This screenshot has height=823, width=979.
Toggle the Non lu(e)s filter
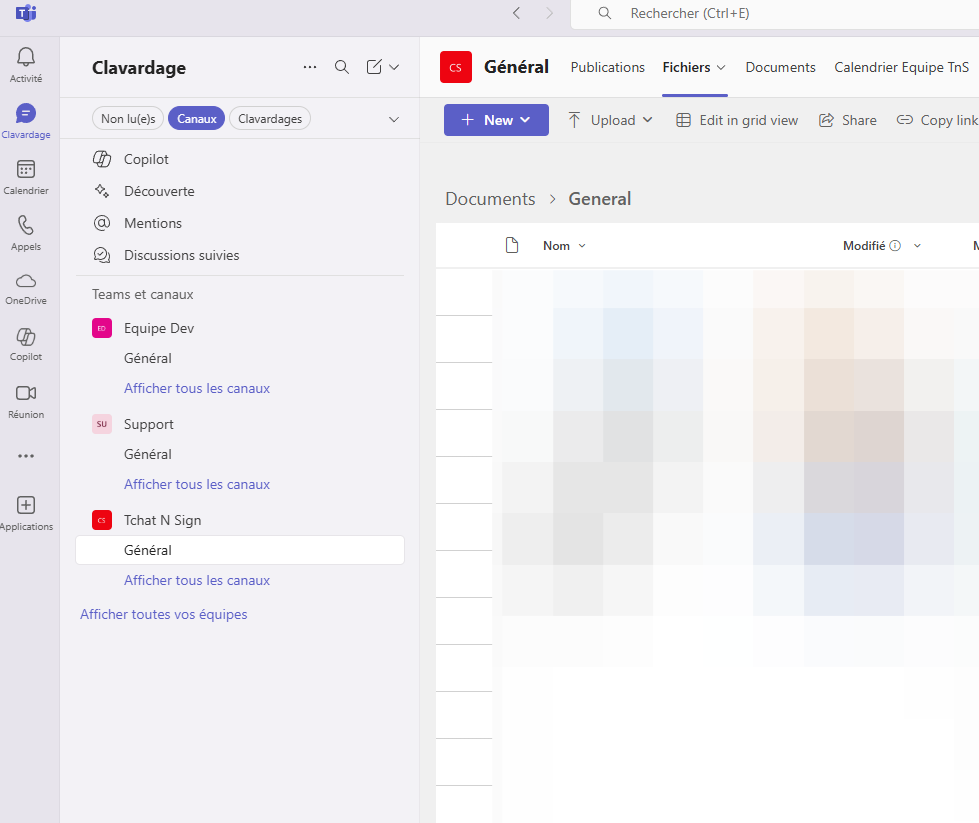(x=128, y=119)
